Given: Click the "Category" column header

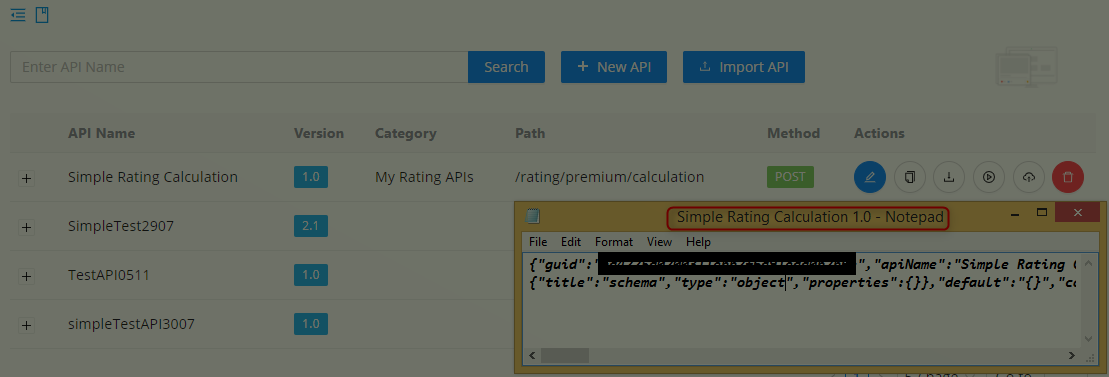Looking at the screenshot, I should [x=405, y=133].
